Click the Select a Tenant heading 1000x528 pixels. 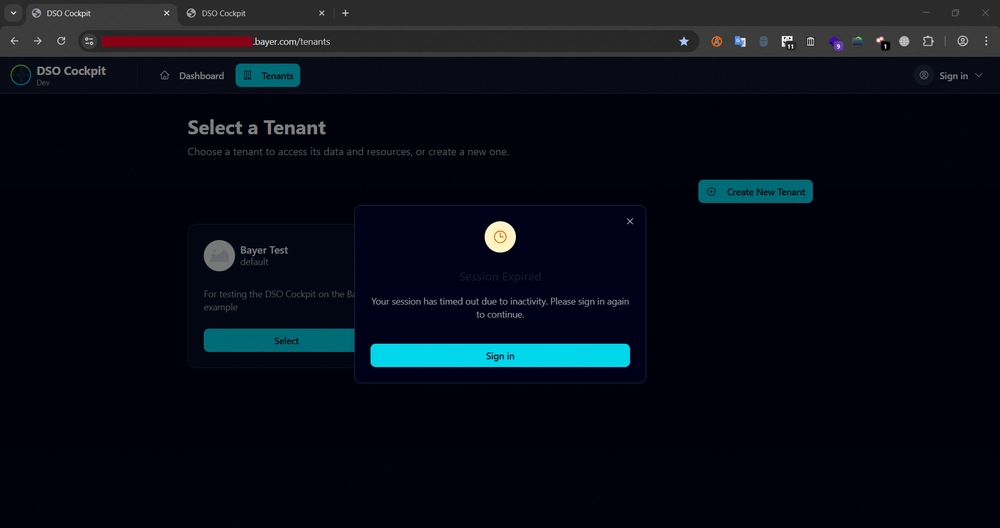256,128
